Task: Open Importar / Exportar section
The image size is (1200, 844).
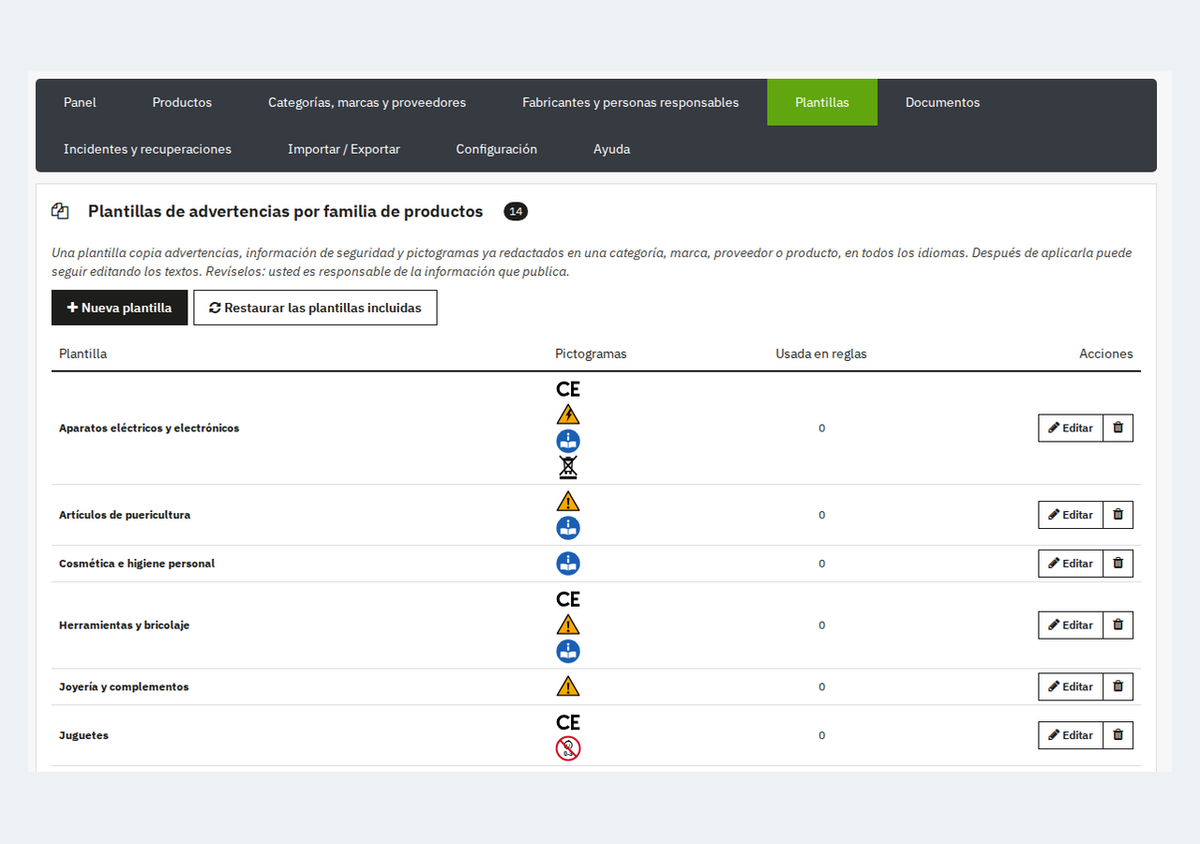Action: coord(344,149)
